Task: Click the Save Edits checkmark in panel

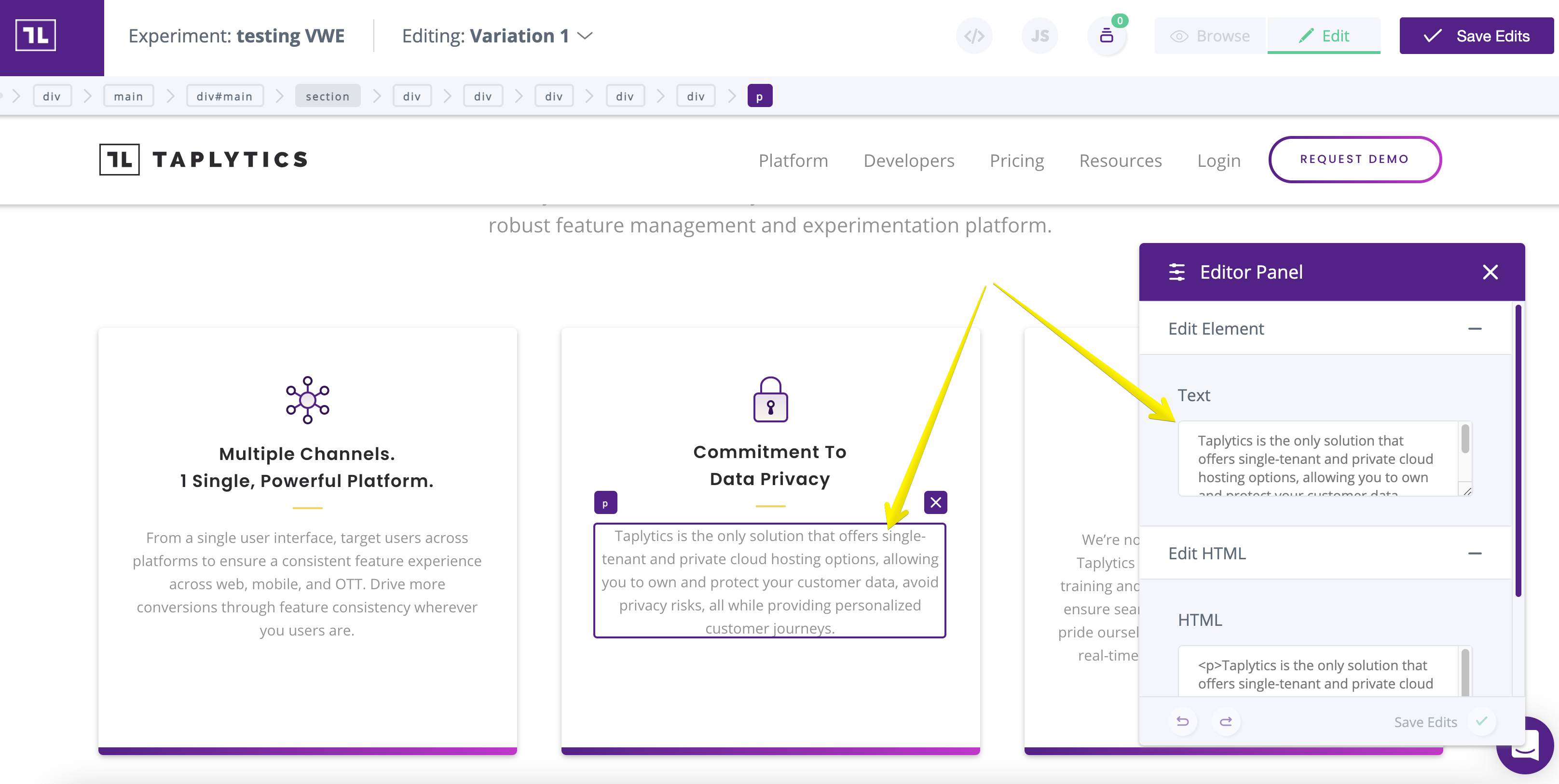Action: click(x=1481, y=721)
